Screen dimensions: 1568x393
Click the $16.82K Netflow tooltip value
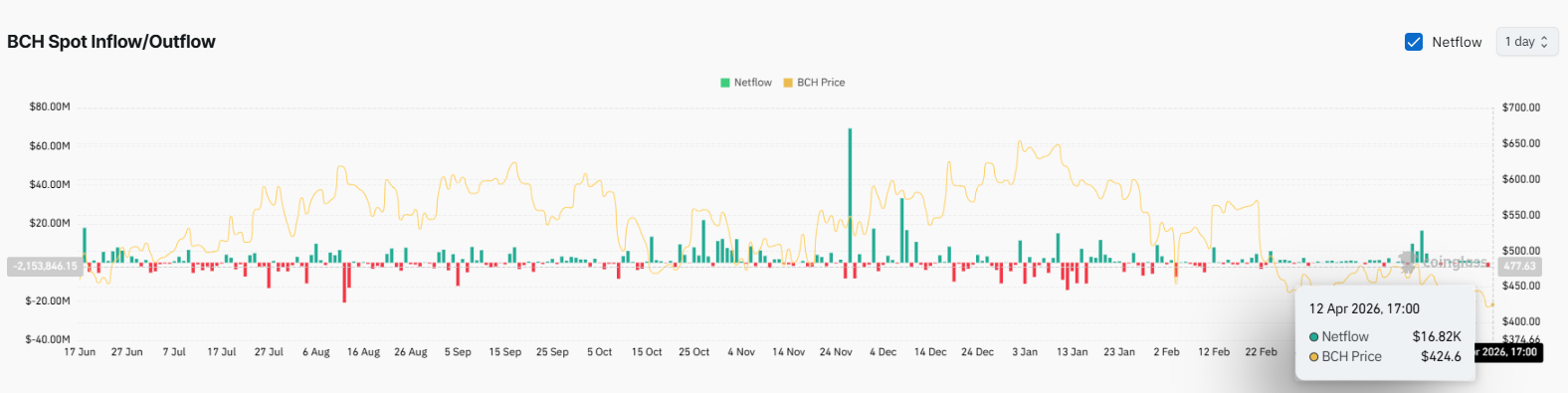pyautogui.click(x=1437, y=337)
